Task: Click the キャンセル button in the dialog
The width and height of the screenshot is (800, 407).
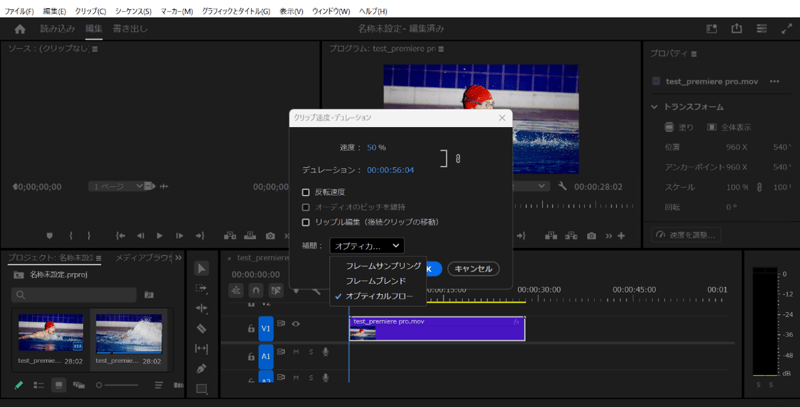Action: [473, 269]
